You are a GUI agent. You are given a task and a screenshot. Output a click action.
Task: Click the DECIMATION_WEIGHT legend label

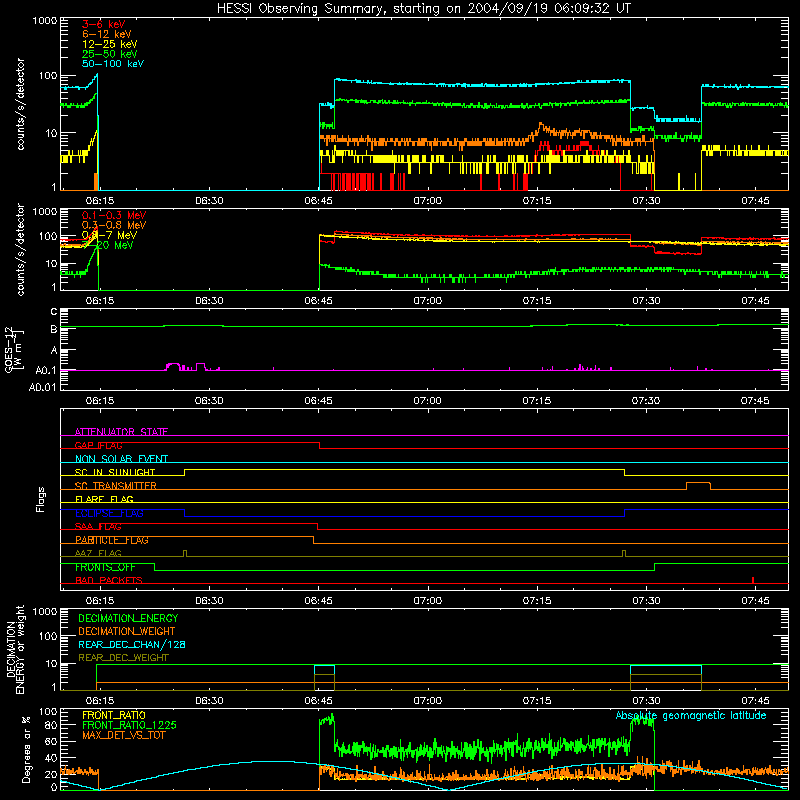(x=127, y=632)
